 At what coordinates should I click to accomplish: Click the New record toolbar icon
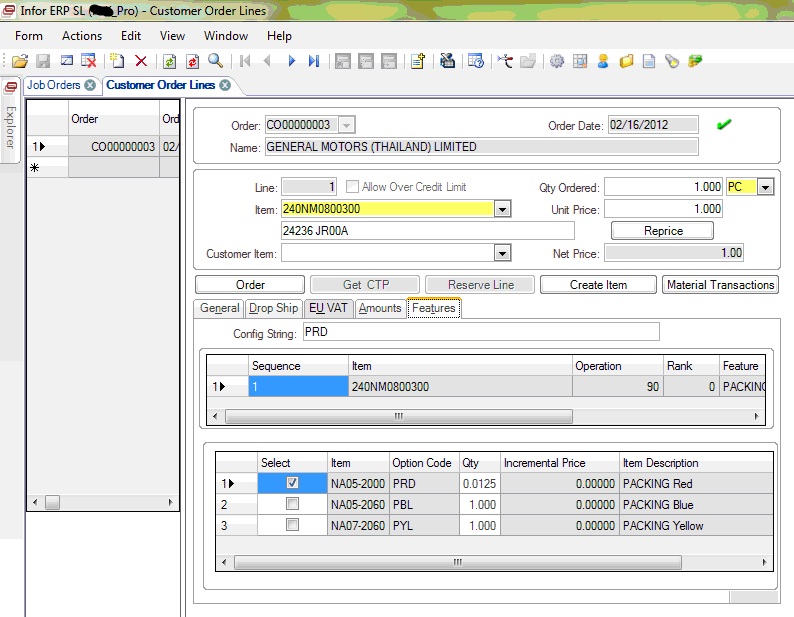(117, 61)
